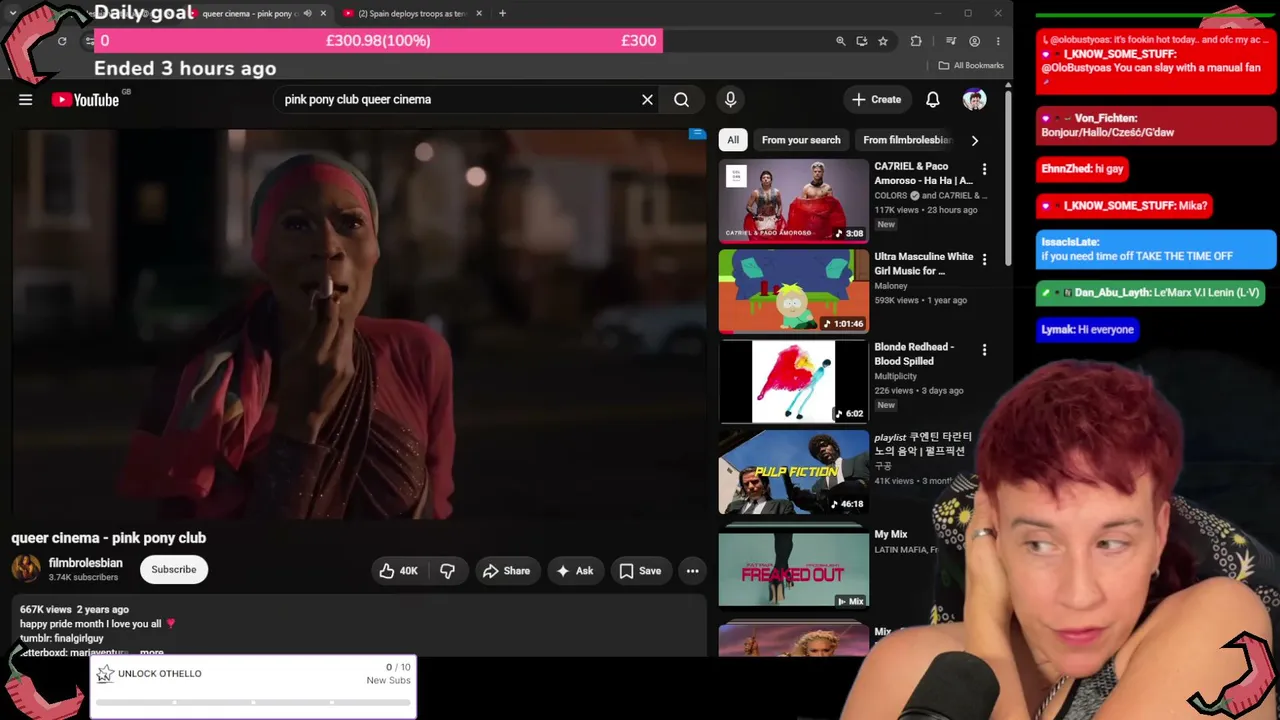Open the Ultra Masculine White Girl Music title
The height and width of the screenshot is (720, 1280).
pyautogui.click(x=924, y=264)
